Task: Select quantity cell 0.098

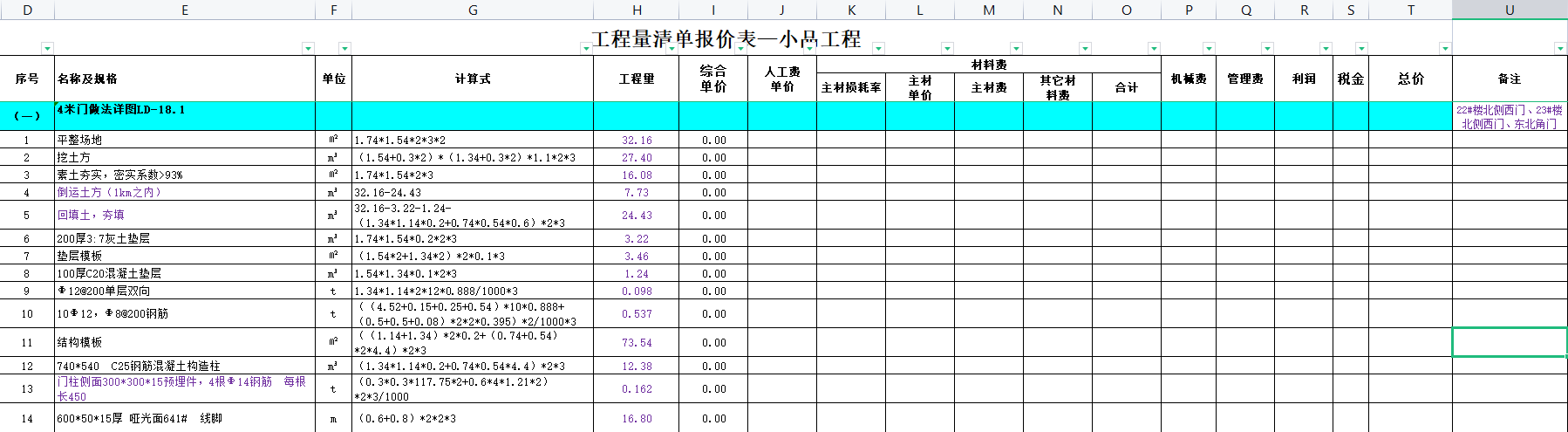Action: tap(637, 291)
